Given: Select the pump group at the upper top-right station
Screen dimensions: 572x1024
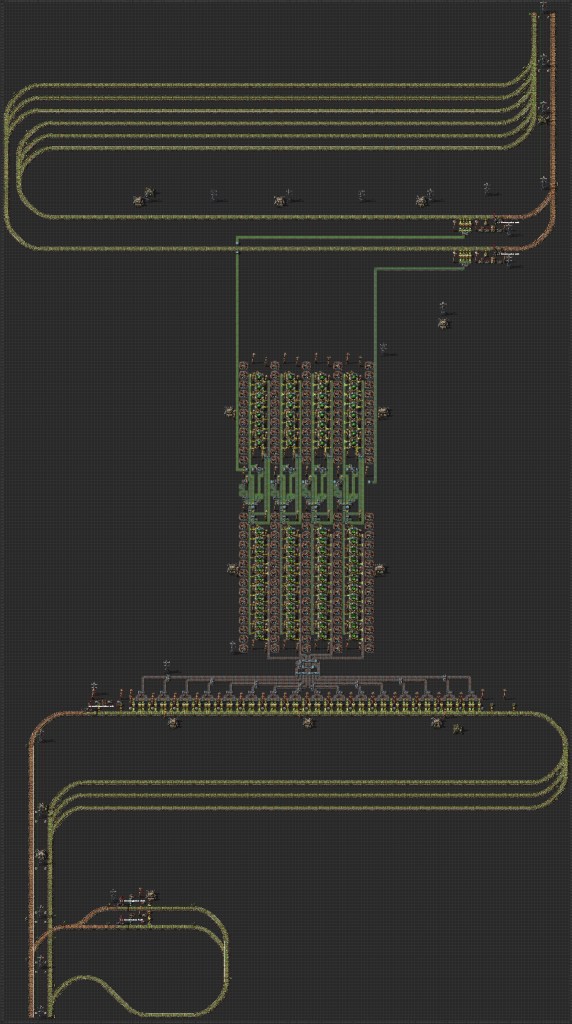Looking at the screenshot, I should [463, 225].
